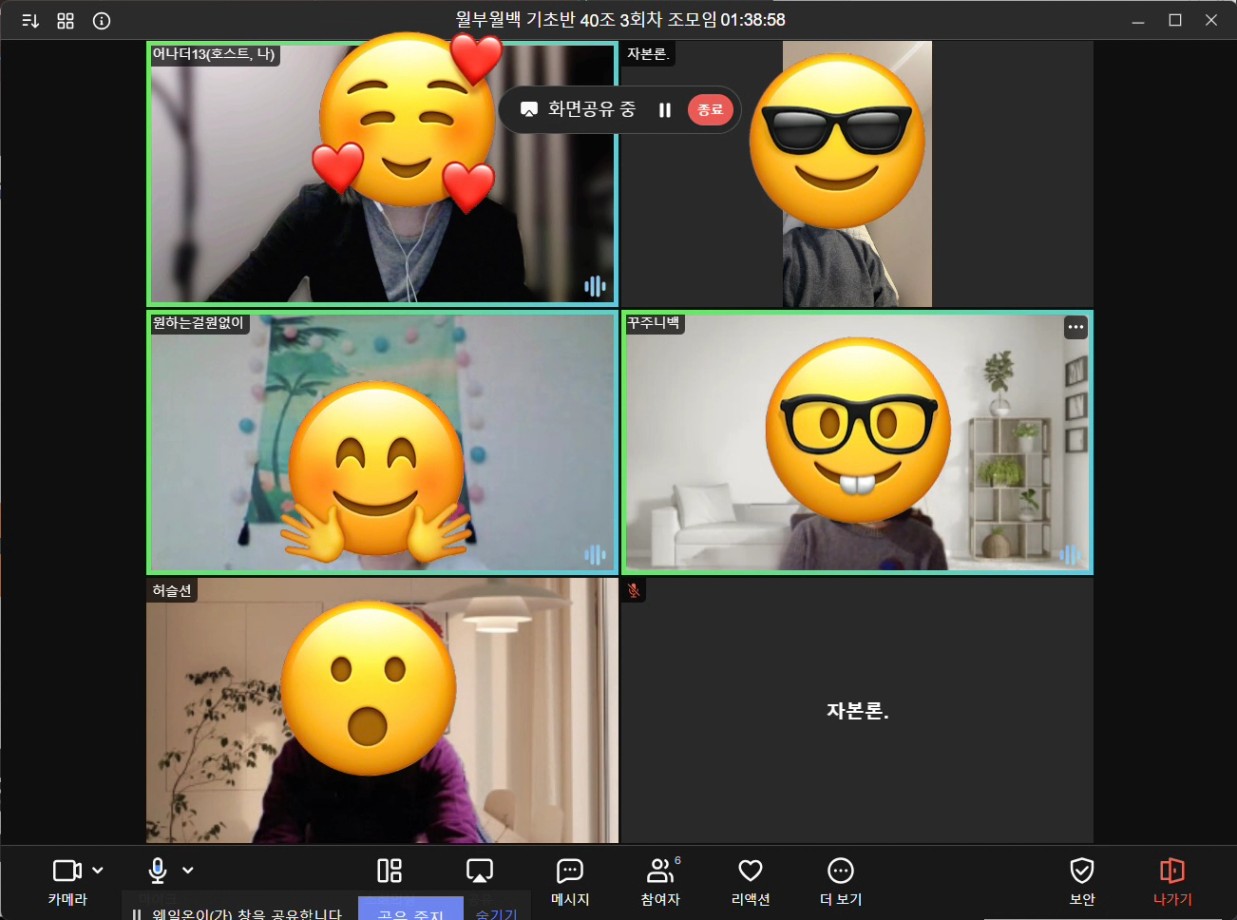Viewport: 1237px width, 920px height.
Task: Click the screen share icon in bottom toolbar
Action: tap(480, 870)
